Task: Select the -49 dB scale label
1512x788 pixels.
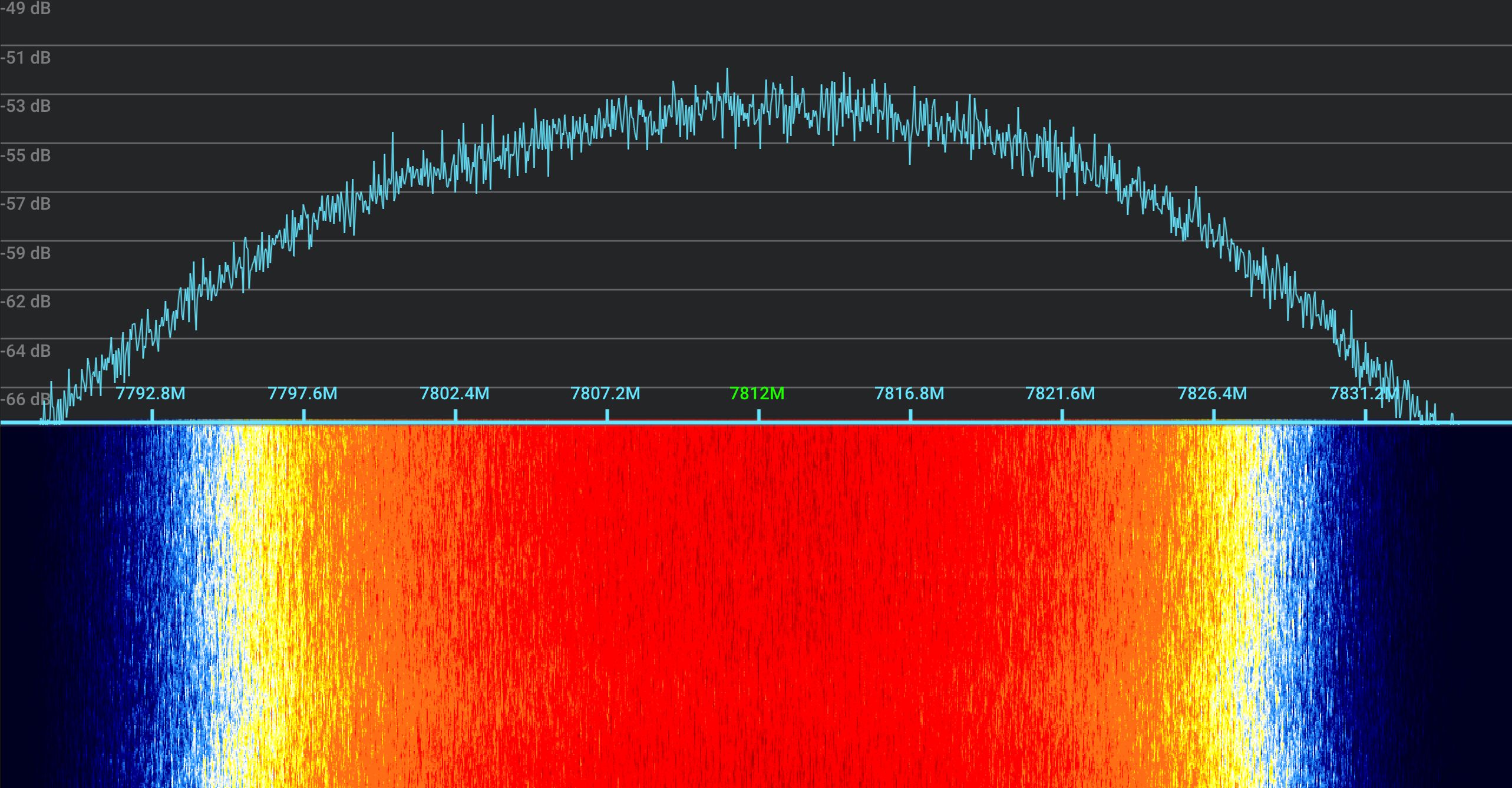Action: pos(25,9)
